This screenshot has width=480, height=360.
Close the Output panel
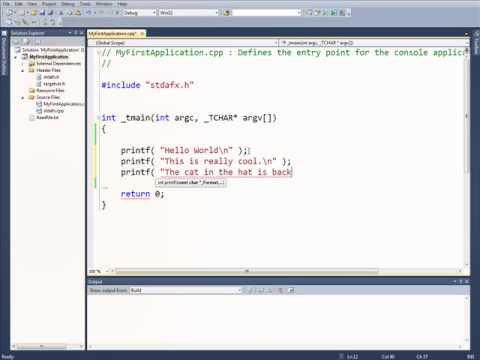(x=467, y=282)
